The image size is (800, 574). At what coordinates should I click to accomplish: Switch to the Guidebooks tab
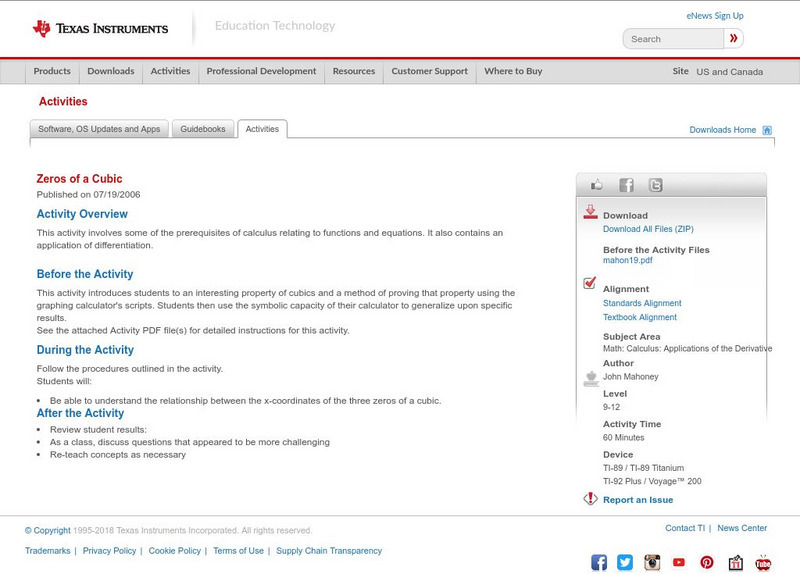(203, 129)
